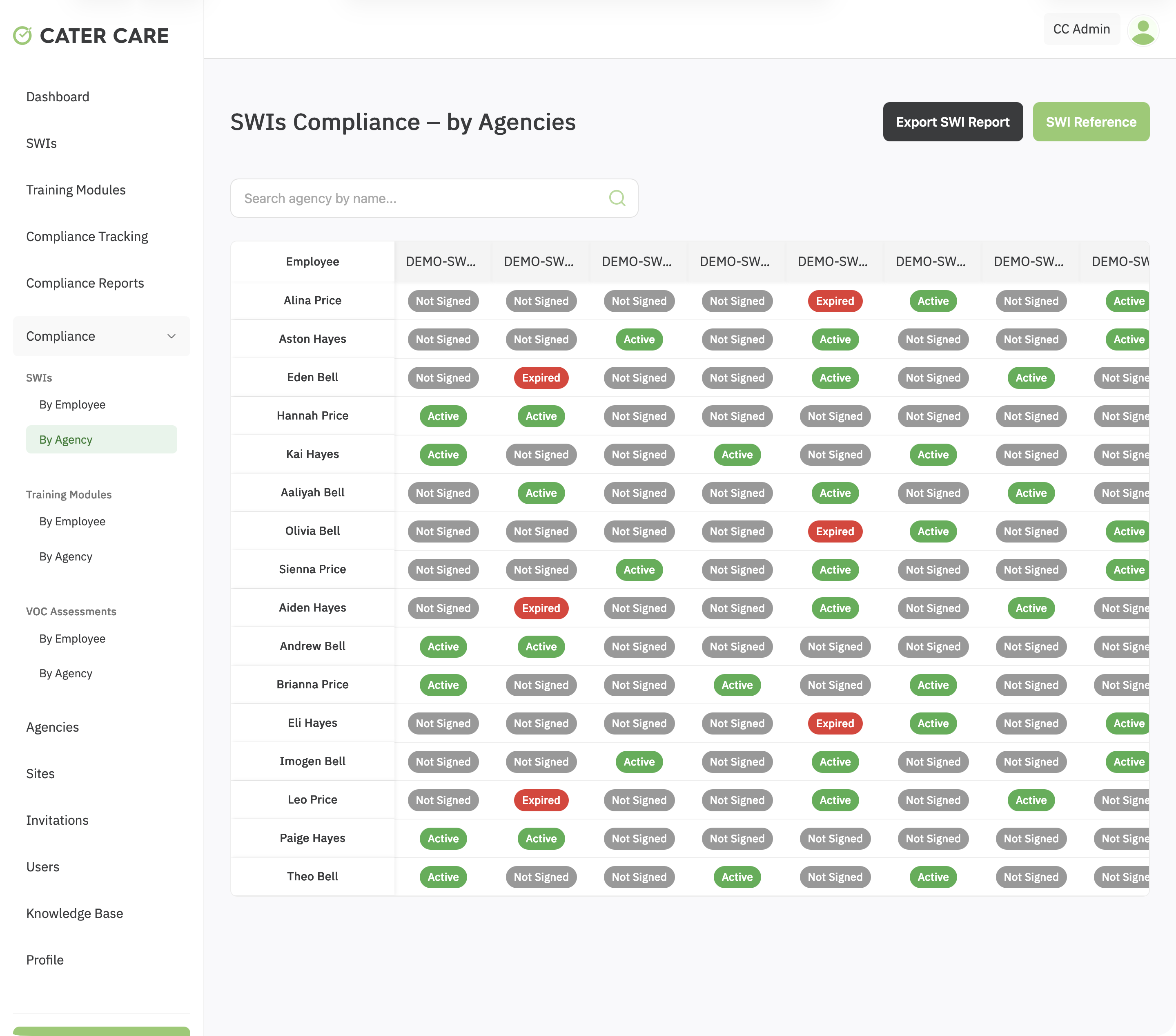Screen dimensions: 1176x1036
Task: Open top-level SWIs sidebar item
Action: pos(41,143)
